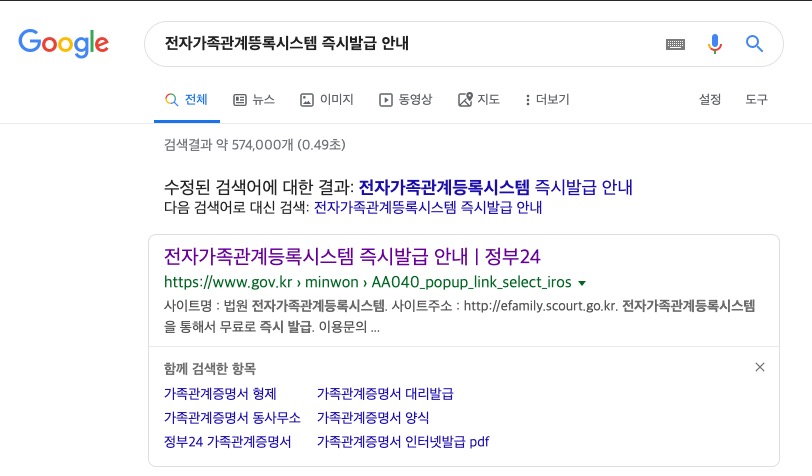Click the www.gov.kr result URL
The height and width of the screenshot is (476, 812).
click(x=367, y=282)
